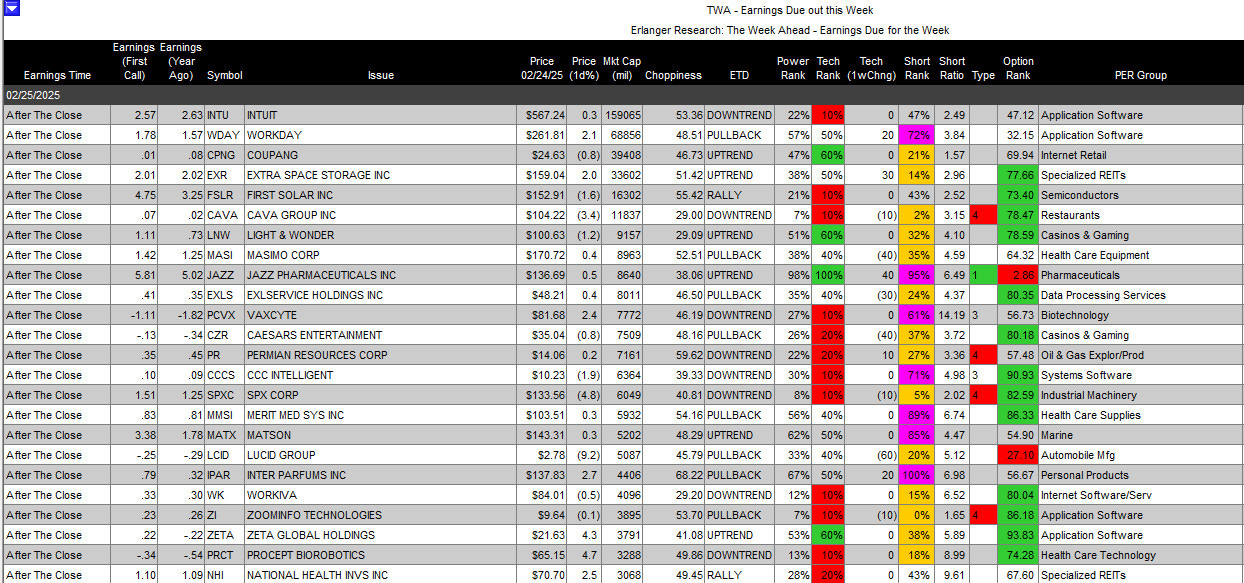Image resolution: width=1244 pixels, height=583 pixels.
Task: Sort by Mkt Cap (mil) column header
Action: click(621, 68)
